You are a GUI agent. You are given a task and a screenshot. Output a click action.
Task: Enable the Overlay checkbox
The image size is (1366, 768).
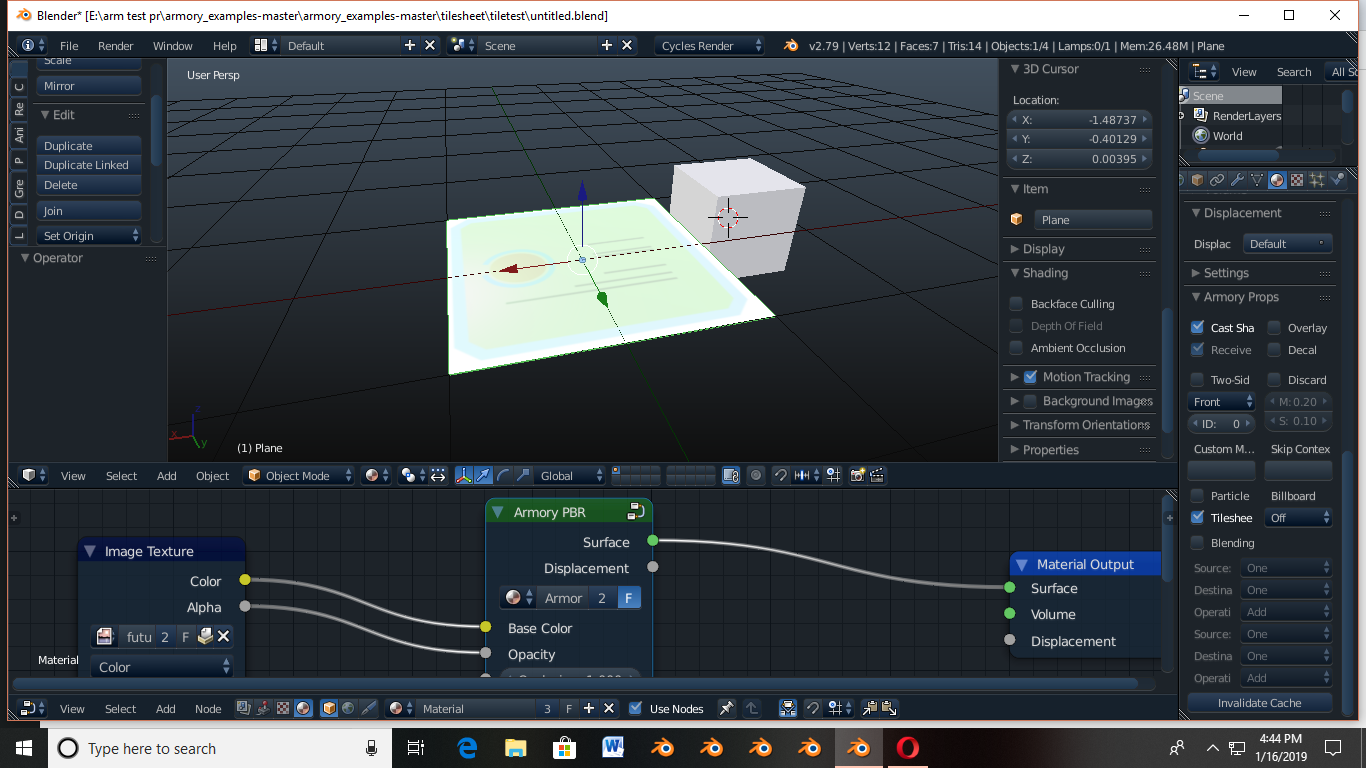[1274, 327]
